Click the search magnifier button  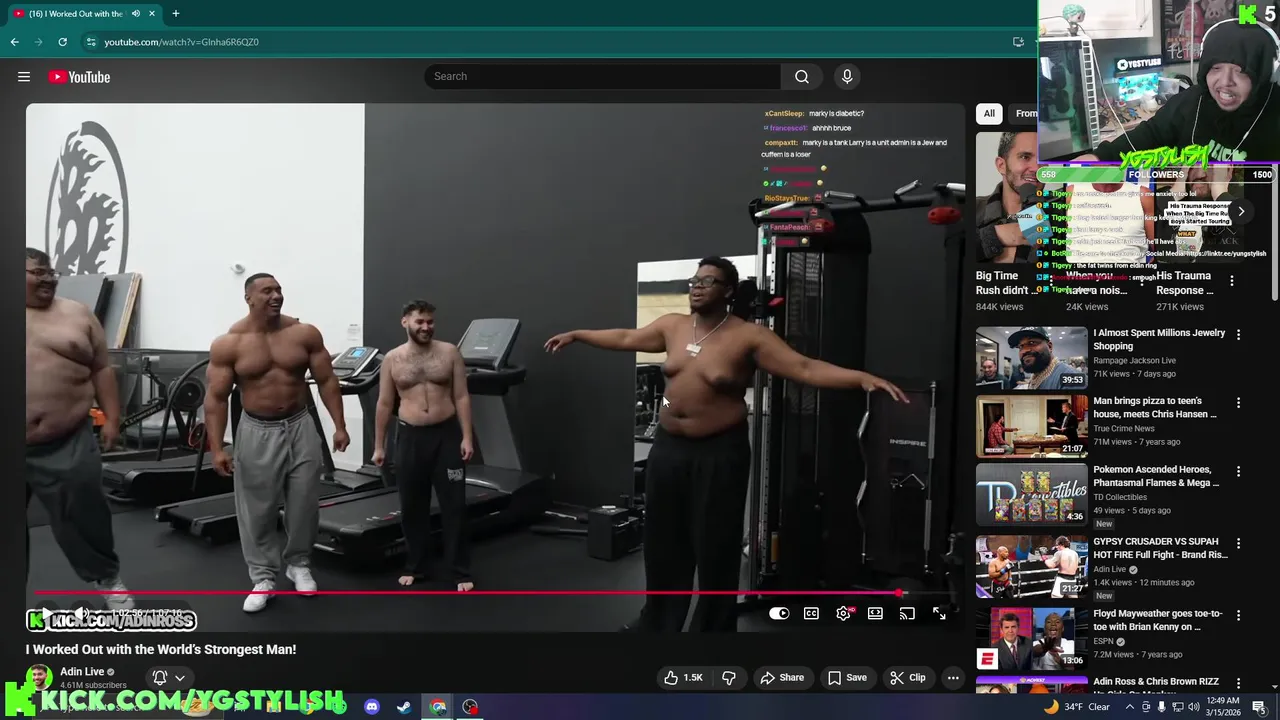[802, 76]
